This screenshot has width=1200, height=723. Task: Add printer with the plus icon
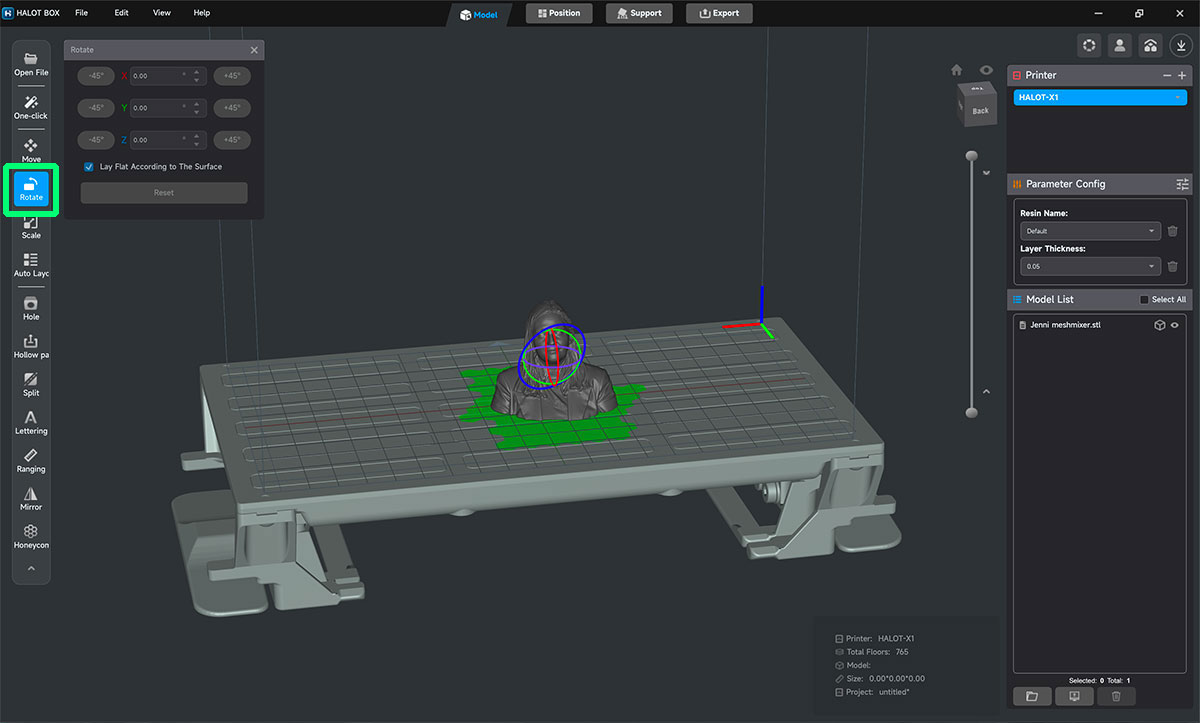pyautogui.click(x=1182, y=75)
